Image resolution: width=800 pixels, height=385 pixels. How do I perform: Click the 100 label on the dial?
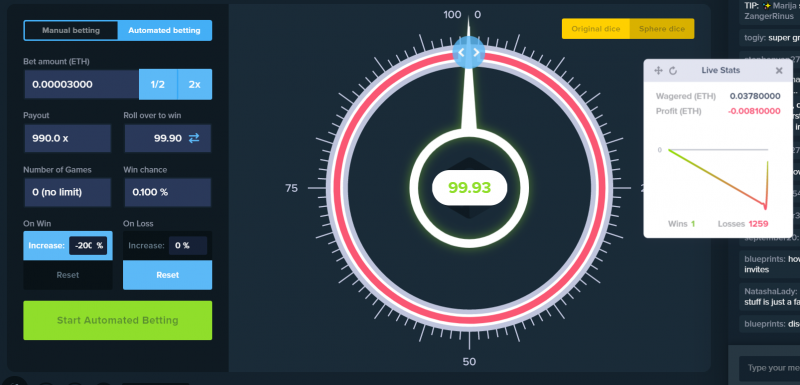pyautogui.click(x=452, y=15)
